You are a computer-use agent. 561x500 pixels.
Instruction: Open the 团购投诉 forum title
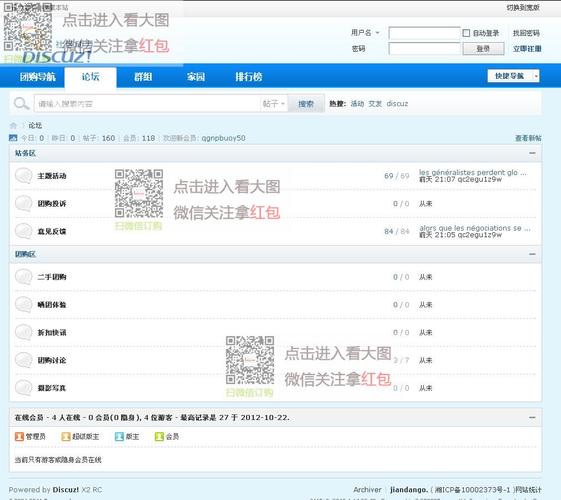pyautogui.click(x=52, y=204)
